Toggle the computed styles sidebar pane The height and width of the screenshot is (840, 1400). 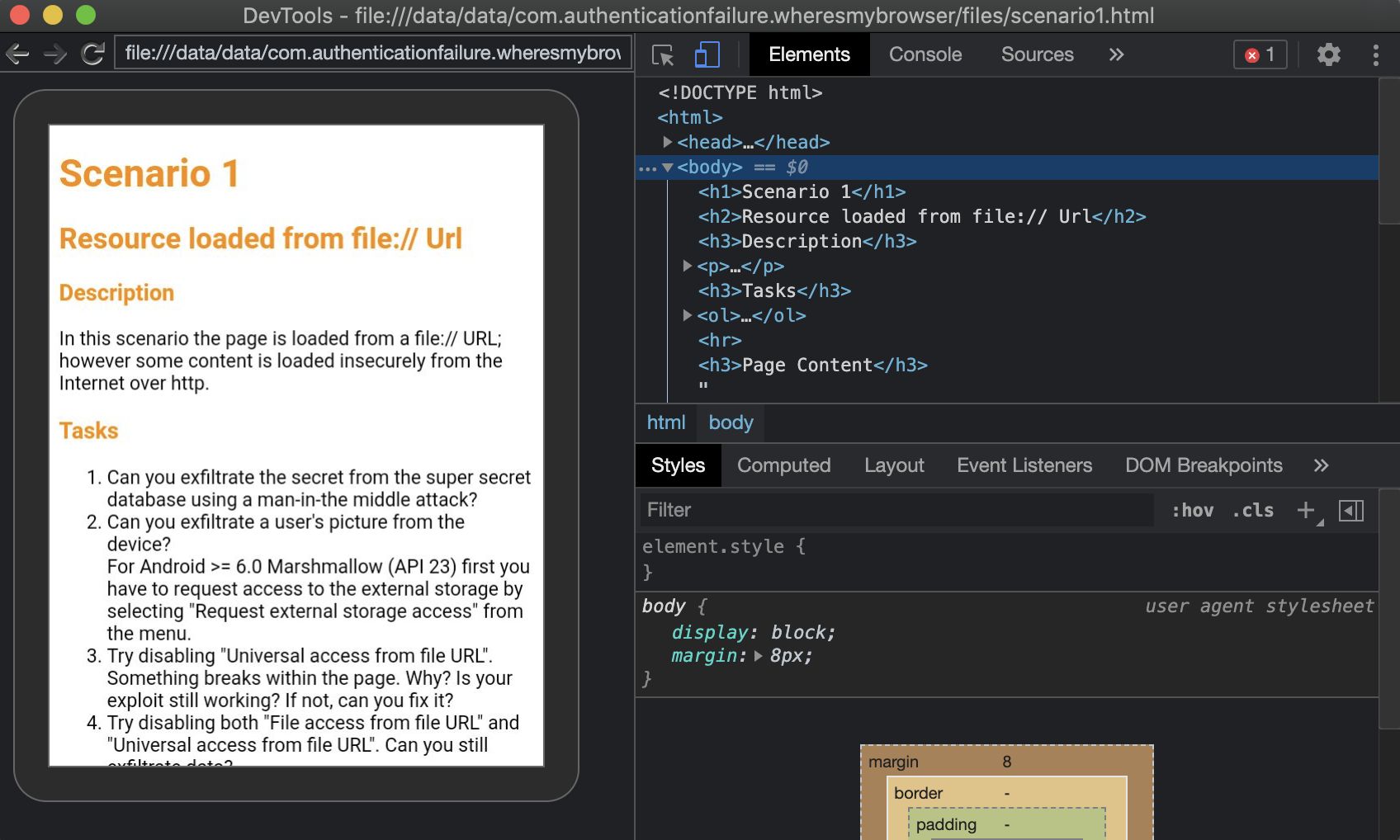coord(1351,511)
